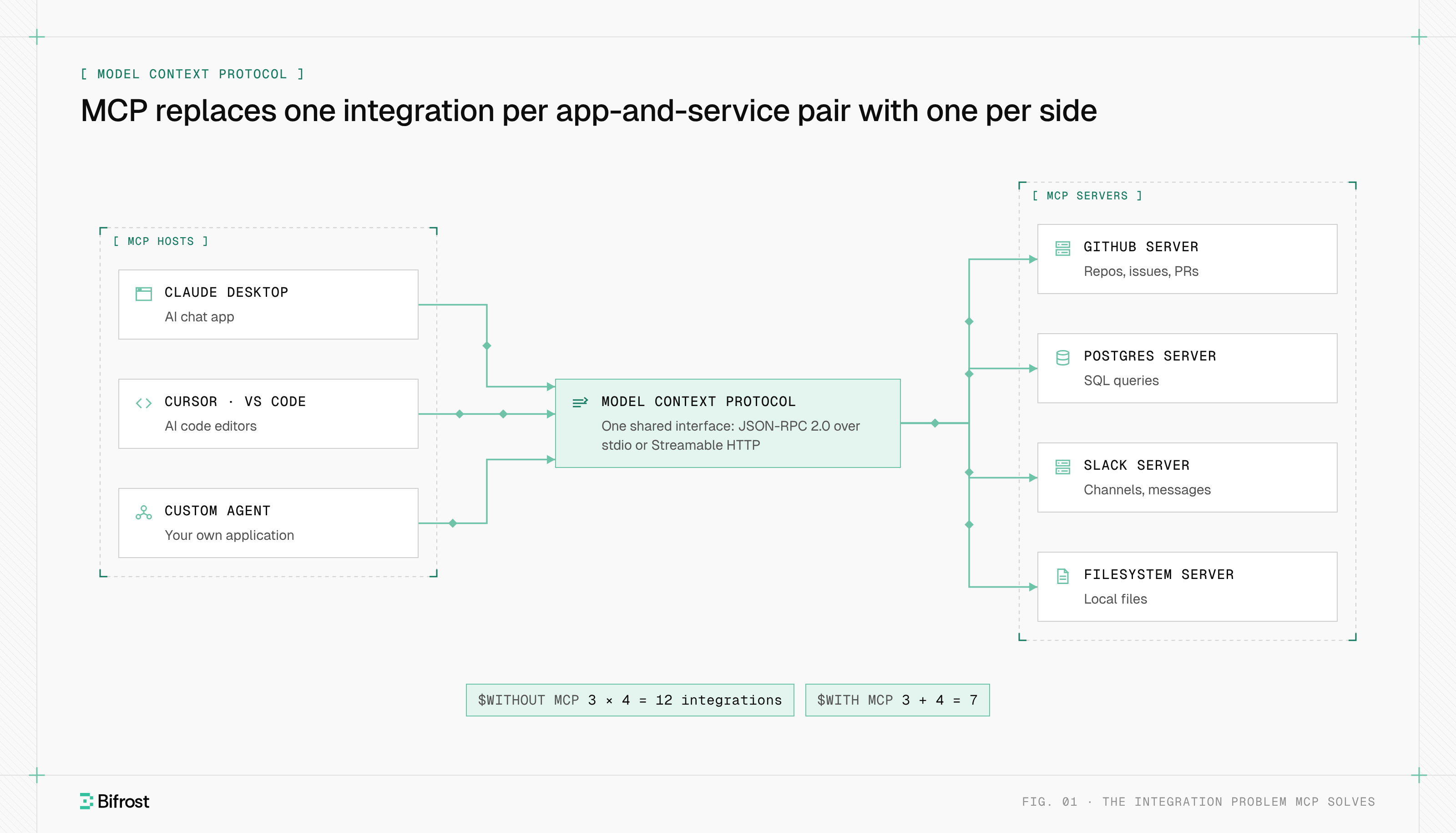Click the green '[ MODEL CONTEXT PROTOCOL ]' header tag

pos(192,74)
